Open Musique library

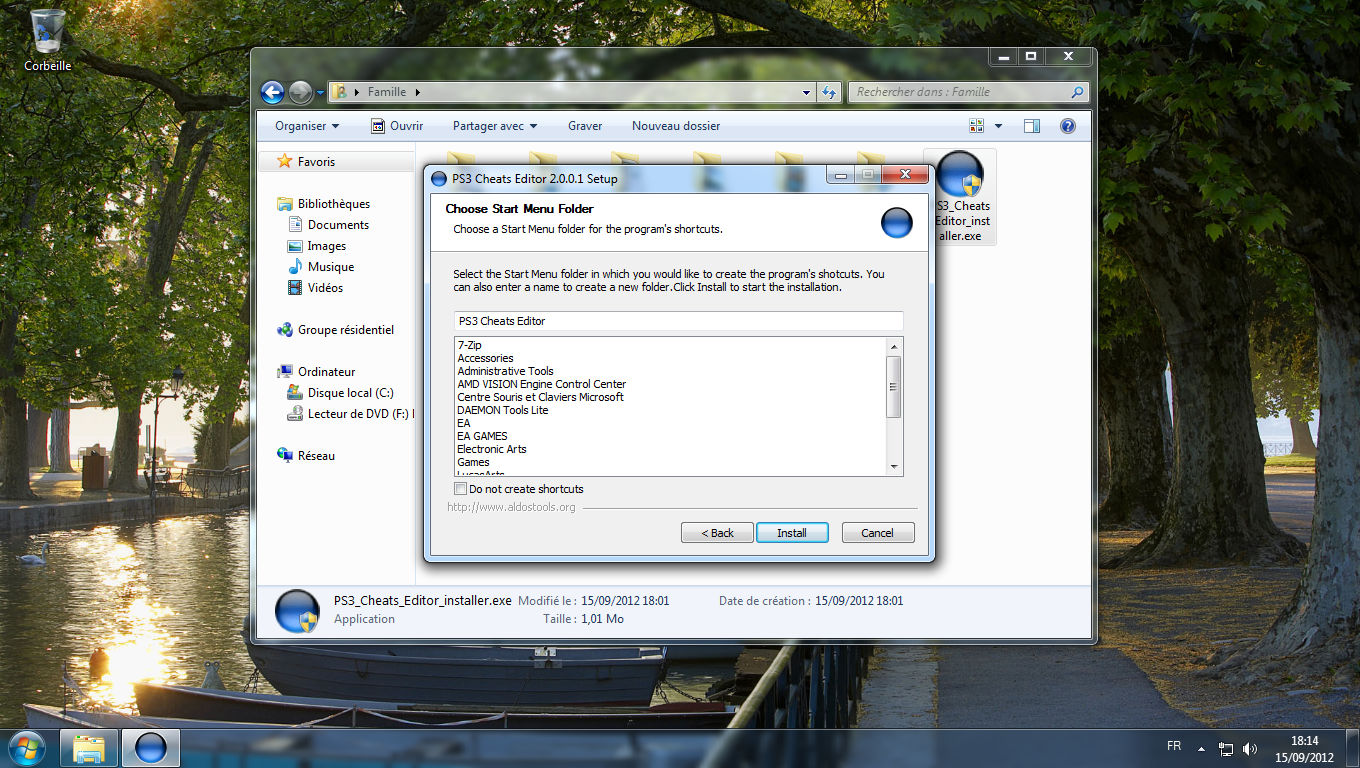[x=331, y=267]
